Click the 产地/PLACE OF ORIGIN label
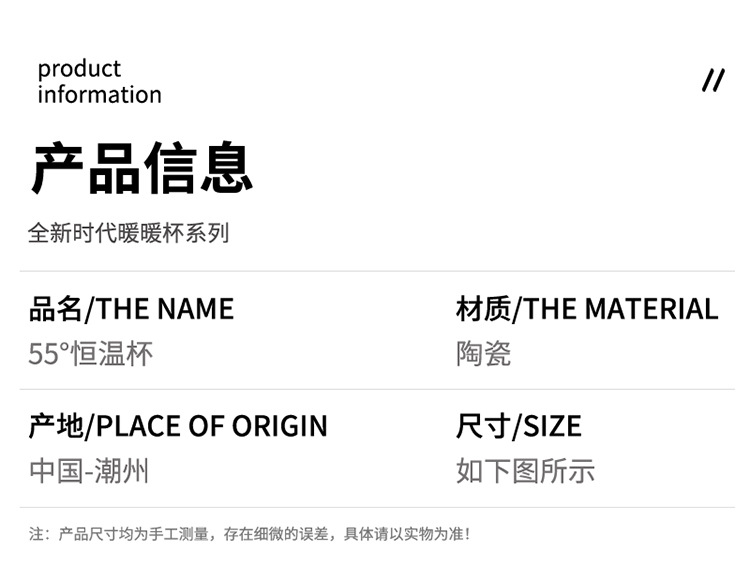Image resolution: width=750 pixels, height=562 pixels. pos(178,426)
